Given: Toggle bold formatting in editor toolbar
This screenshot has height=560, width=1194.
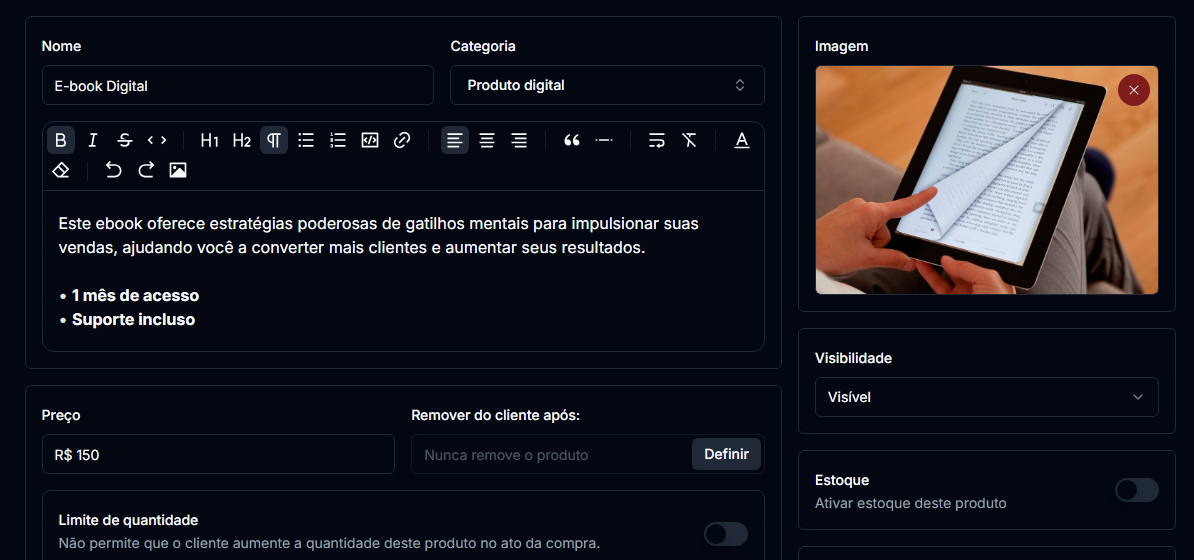Looking at the screenshot, I should (x=61, y=140).
